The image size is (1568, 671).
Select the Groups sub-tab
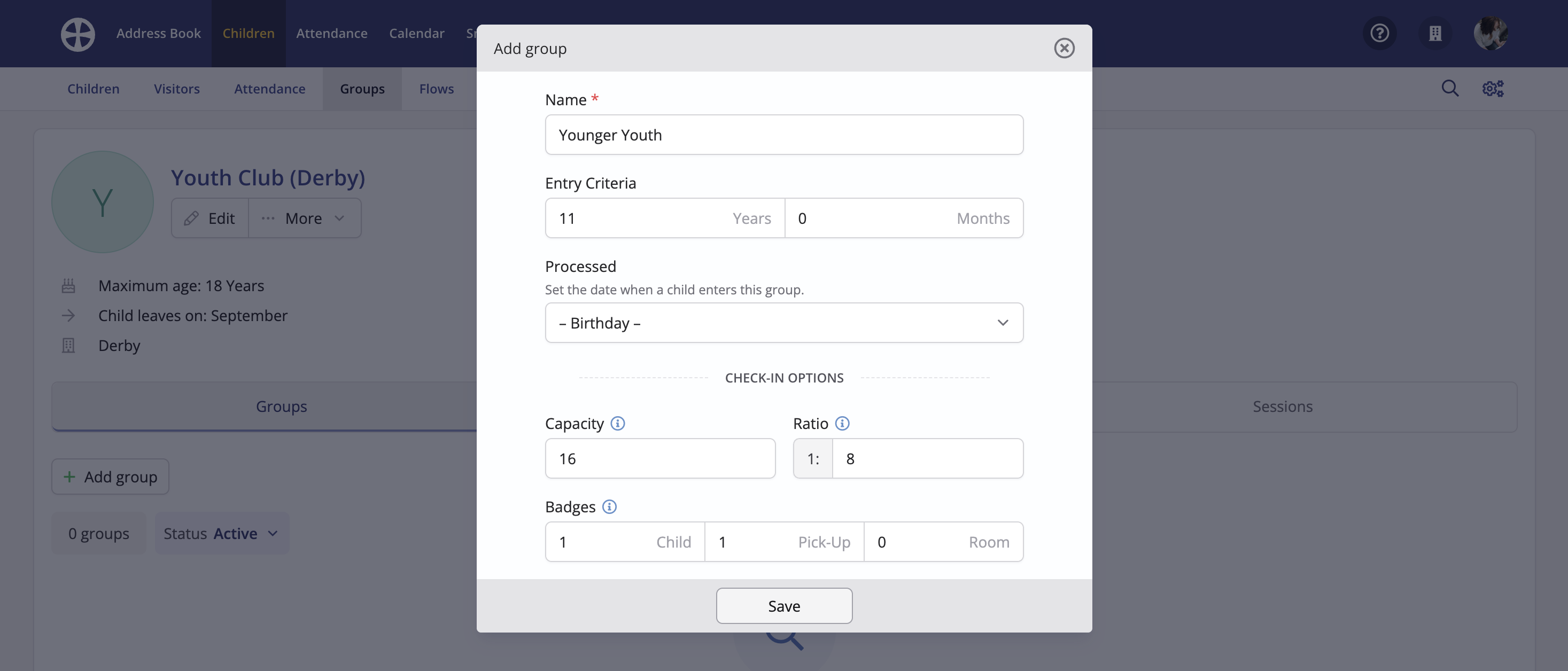[362, 89]
